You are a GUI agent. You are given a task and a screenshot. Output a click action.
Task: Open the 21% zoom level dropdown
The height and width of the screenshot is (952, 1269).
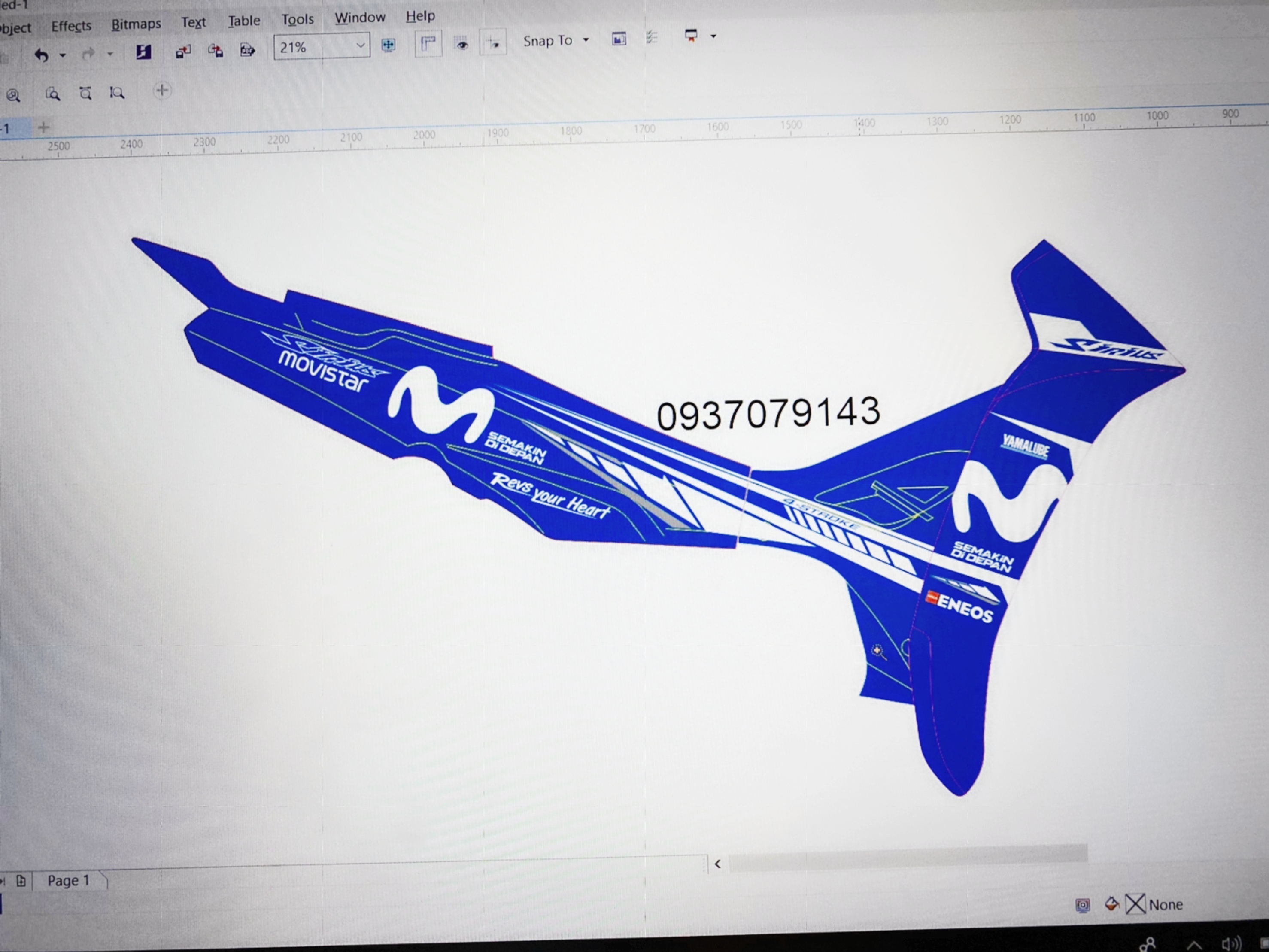360,45
